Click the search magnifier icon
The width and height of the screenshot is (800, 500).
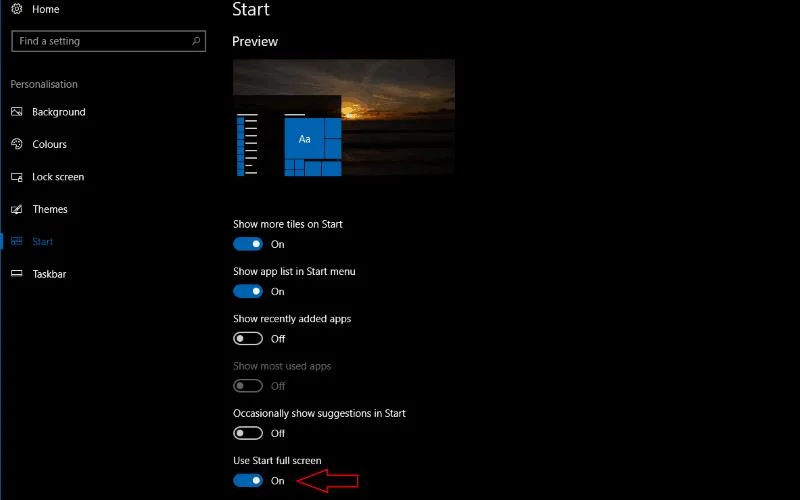click(196, 41)
